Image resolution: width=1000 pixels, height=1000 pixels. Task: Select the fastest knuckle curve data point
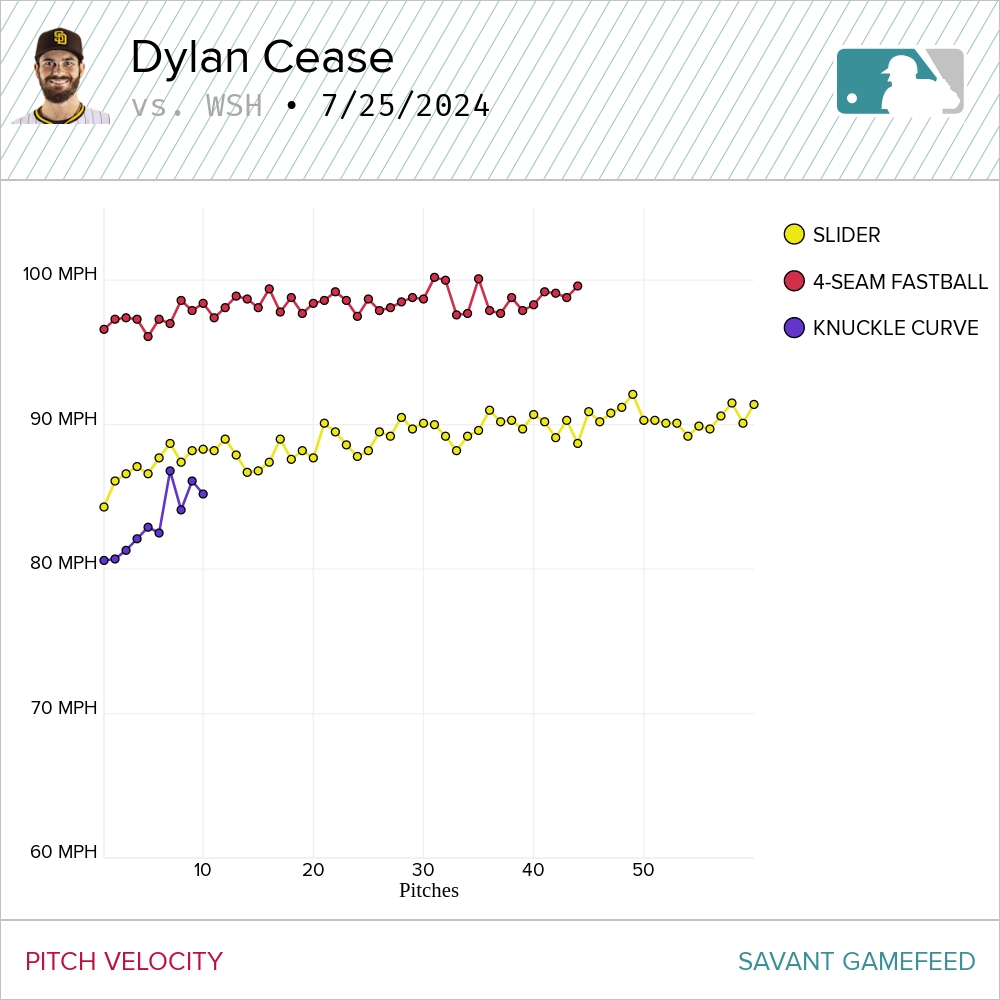[x=170, y=471]
